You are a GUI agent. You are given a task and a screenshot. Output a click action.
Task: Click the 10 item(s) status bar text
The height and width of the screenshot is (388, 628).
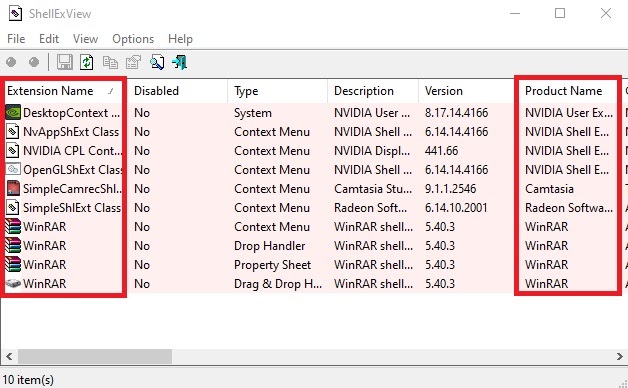pos(28,380)
